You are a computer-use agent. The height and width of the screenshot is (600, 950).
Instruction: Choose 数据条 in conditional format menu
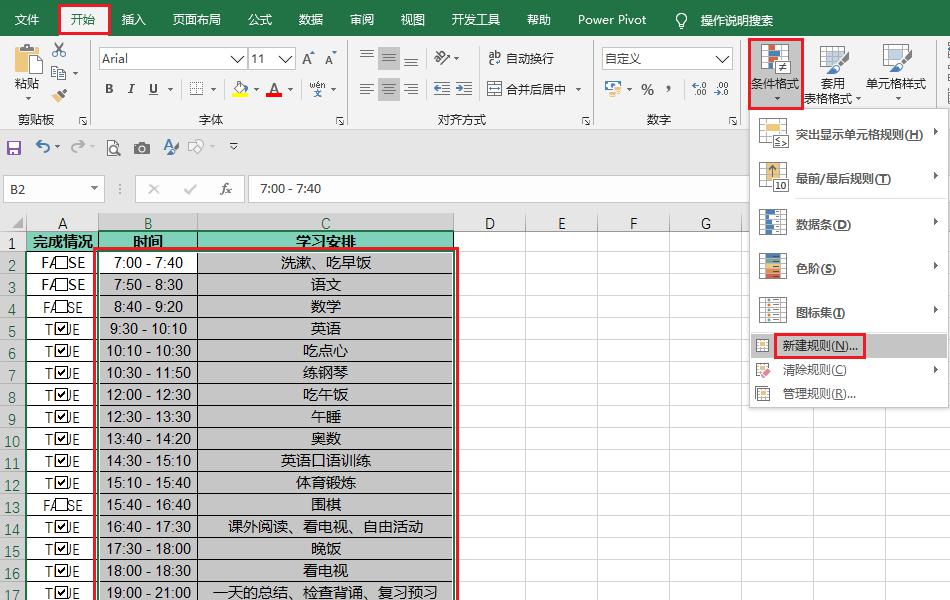click(x=848, y=224)
